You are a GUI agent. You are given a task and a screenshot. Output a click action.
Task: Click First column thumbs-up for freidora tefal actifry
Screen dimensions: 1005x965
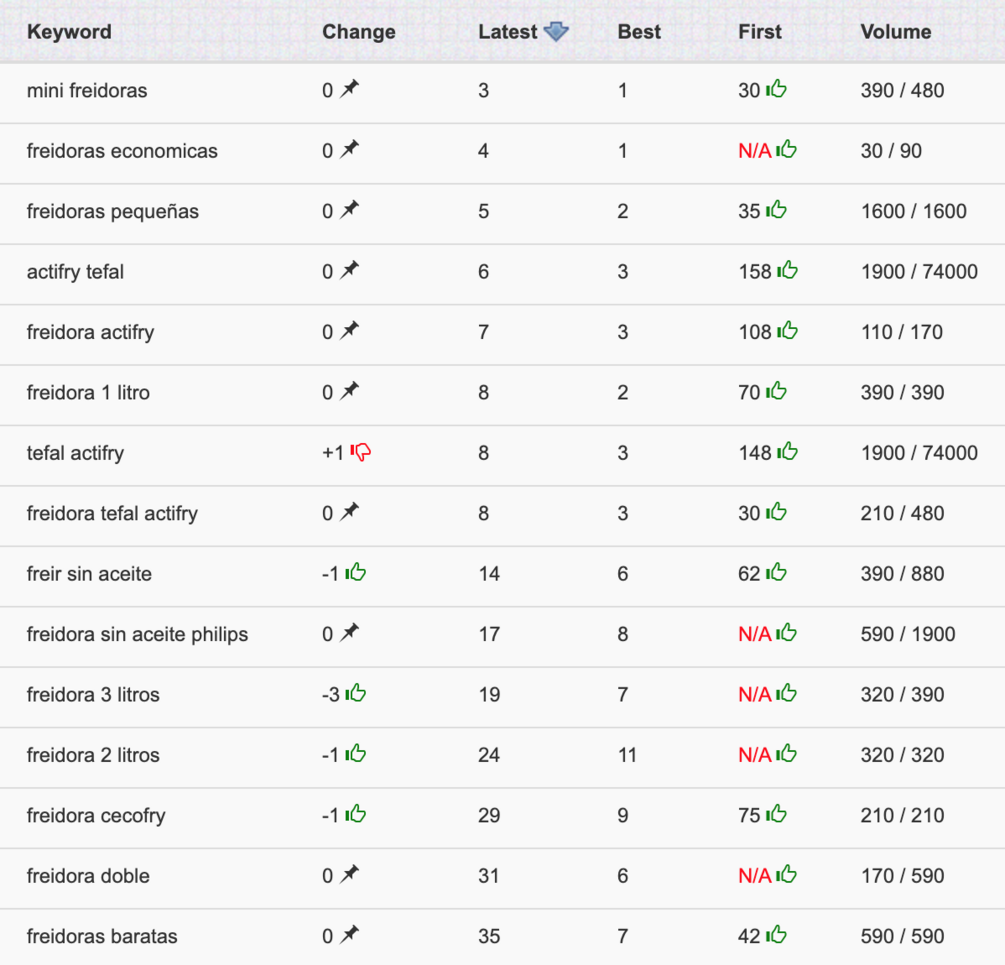tap(776, 511)
